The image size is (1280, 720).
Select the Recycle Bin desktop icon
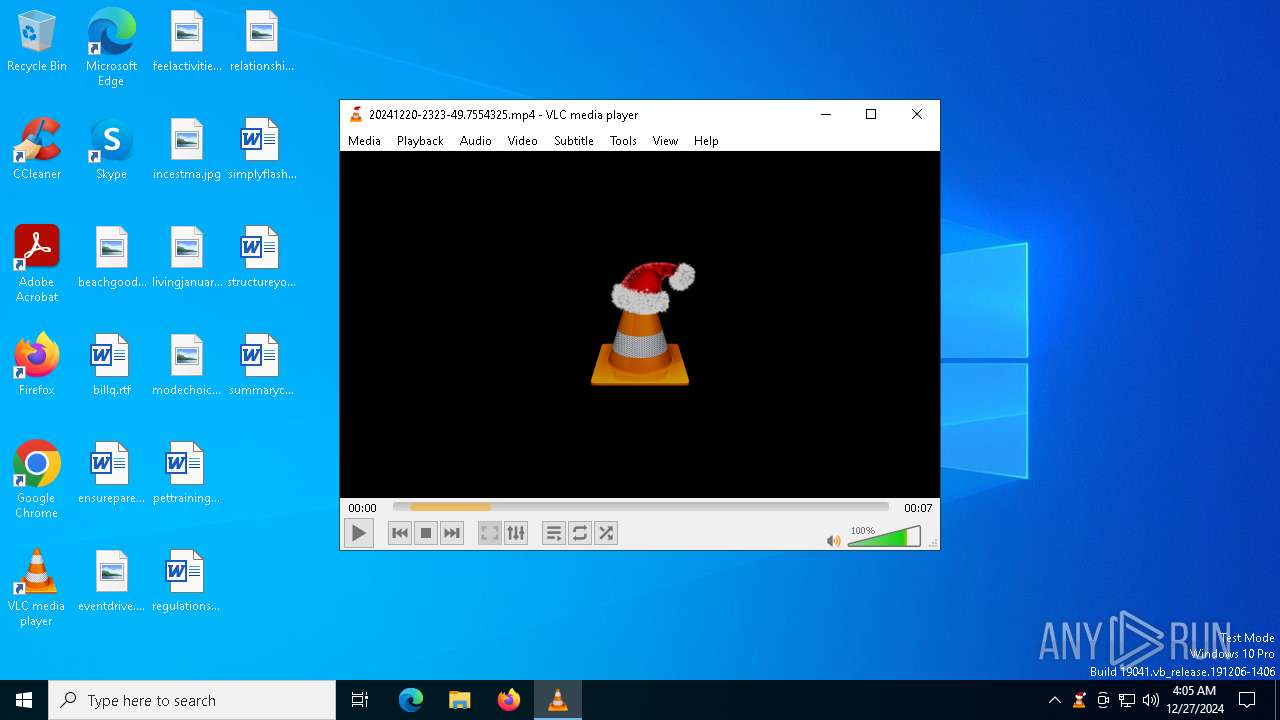pos(37,42)
